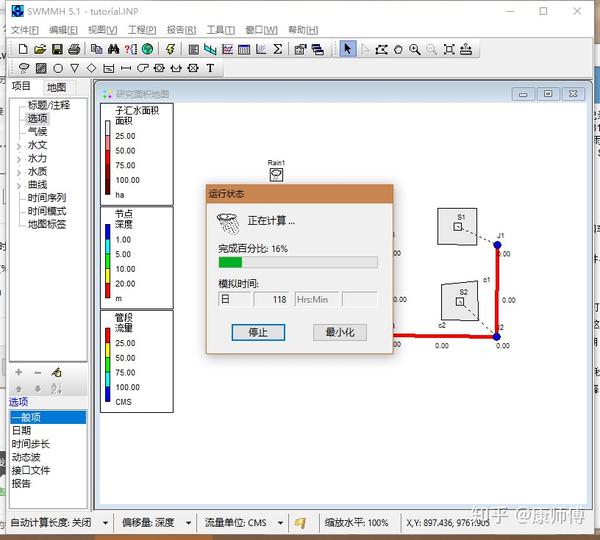Screen dimensions: 600x540
Task: Add a junction node with the circle icon
Action: (x=58, y=68)
